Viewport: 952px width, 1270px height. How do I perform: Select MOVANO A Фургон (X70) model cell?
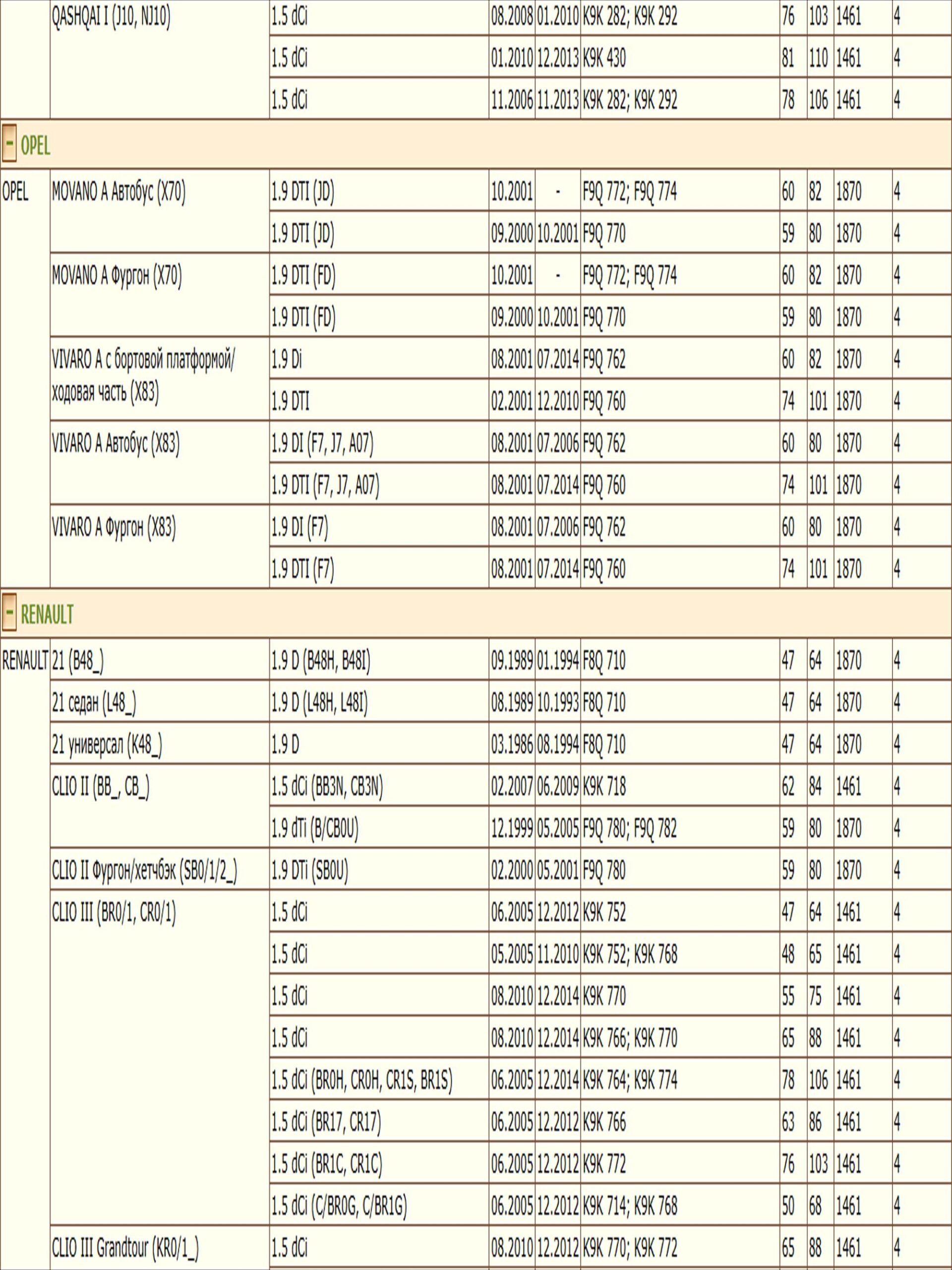(117, 276)
